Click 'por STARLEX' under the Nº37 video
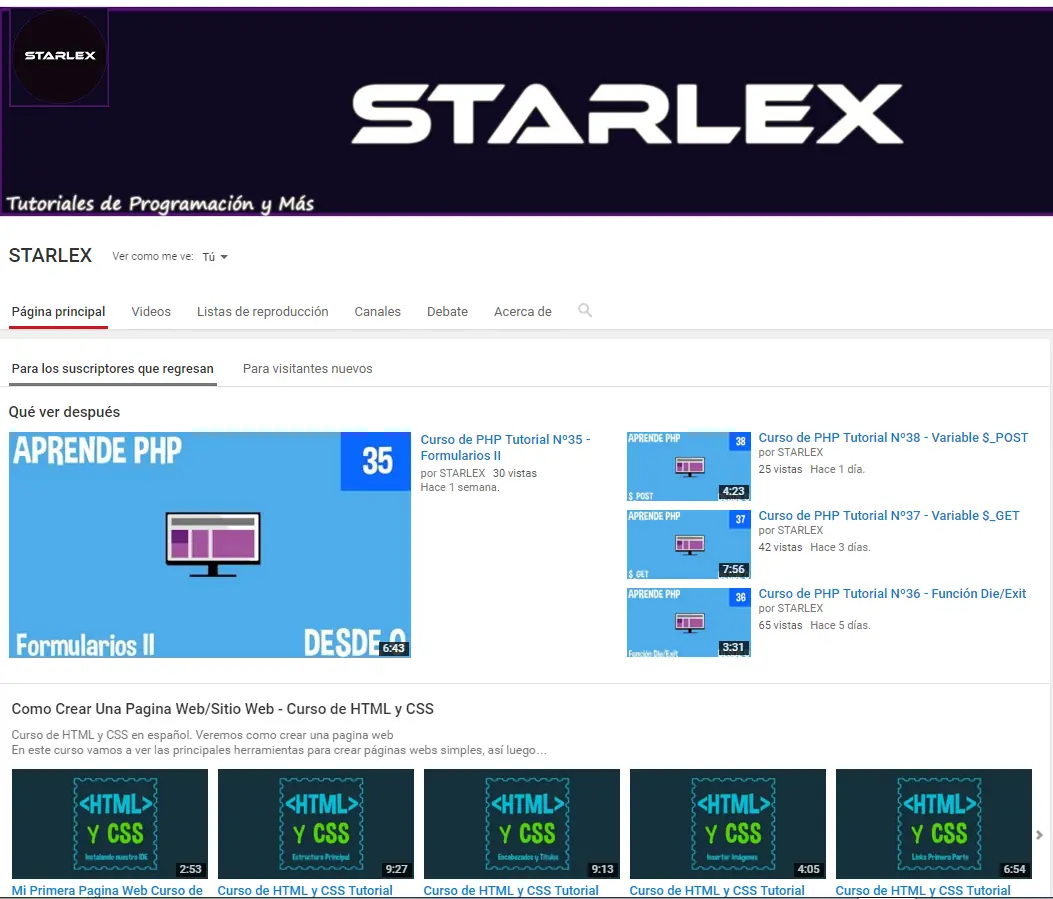Viewport: 1053px width, 899px height. [790, 530]
